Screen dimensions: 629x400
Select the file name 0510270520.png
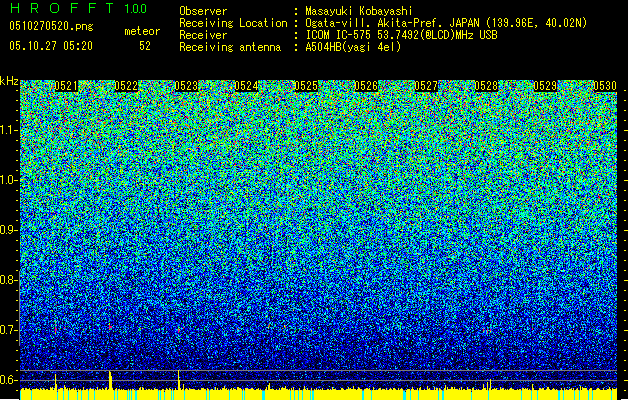click(51, 26)
